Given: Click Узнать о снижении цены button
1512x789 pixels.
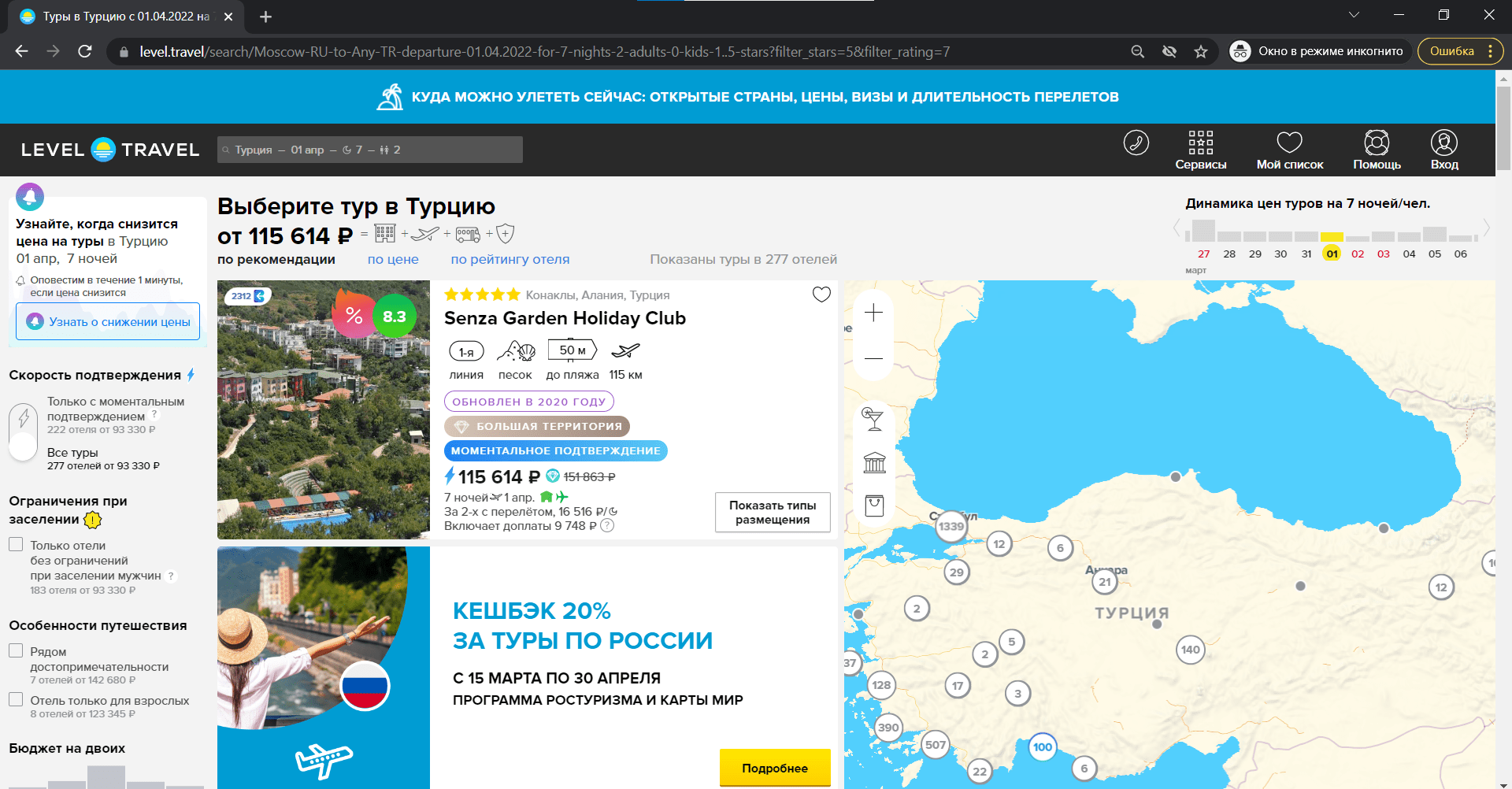Looking at the screenshot, I should [x=108, y=321].
